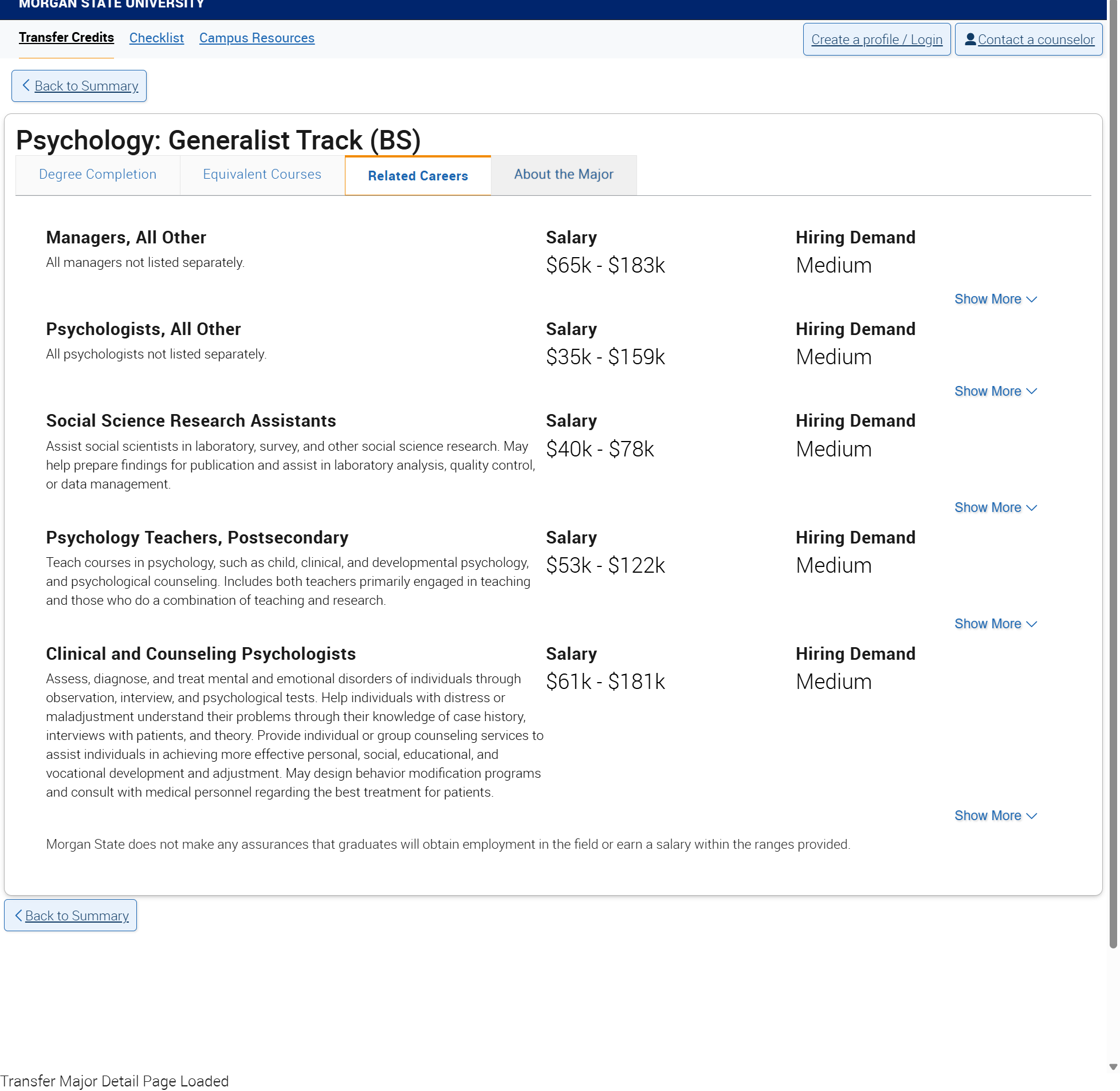Expand Show More for Clinical and Counseling Psychologists
1120x1091 pixels.
click(995, 816)
